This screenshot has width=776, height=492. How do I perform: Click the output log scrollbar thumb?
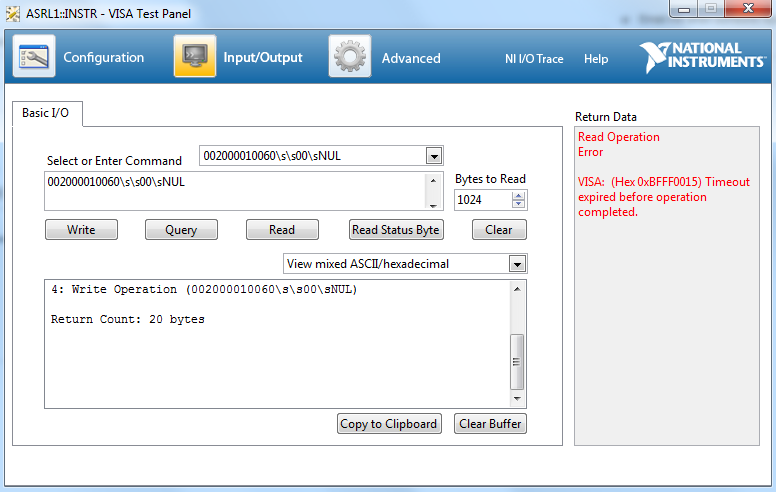517,362
